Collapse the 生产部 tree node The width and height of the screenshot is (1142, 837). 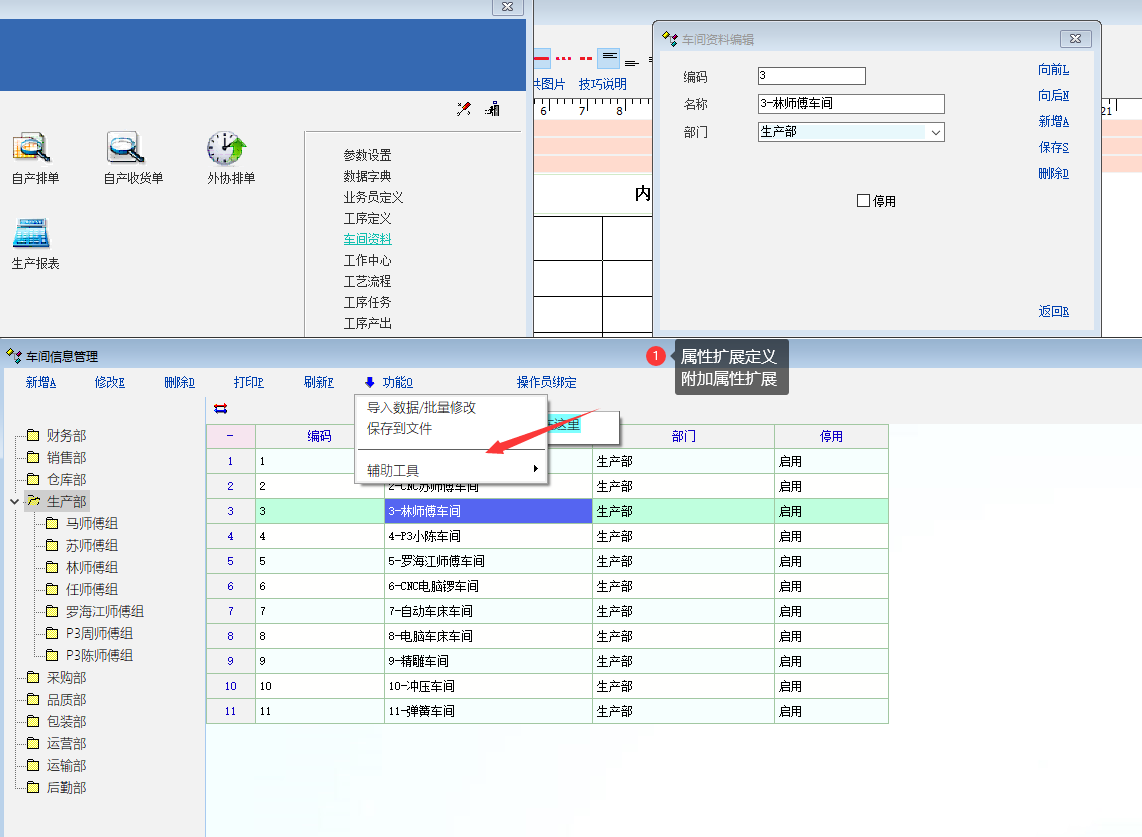click(14, 502)
